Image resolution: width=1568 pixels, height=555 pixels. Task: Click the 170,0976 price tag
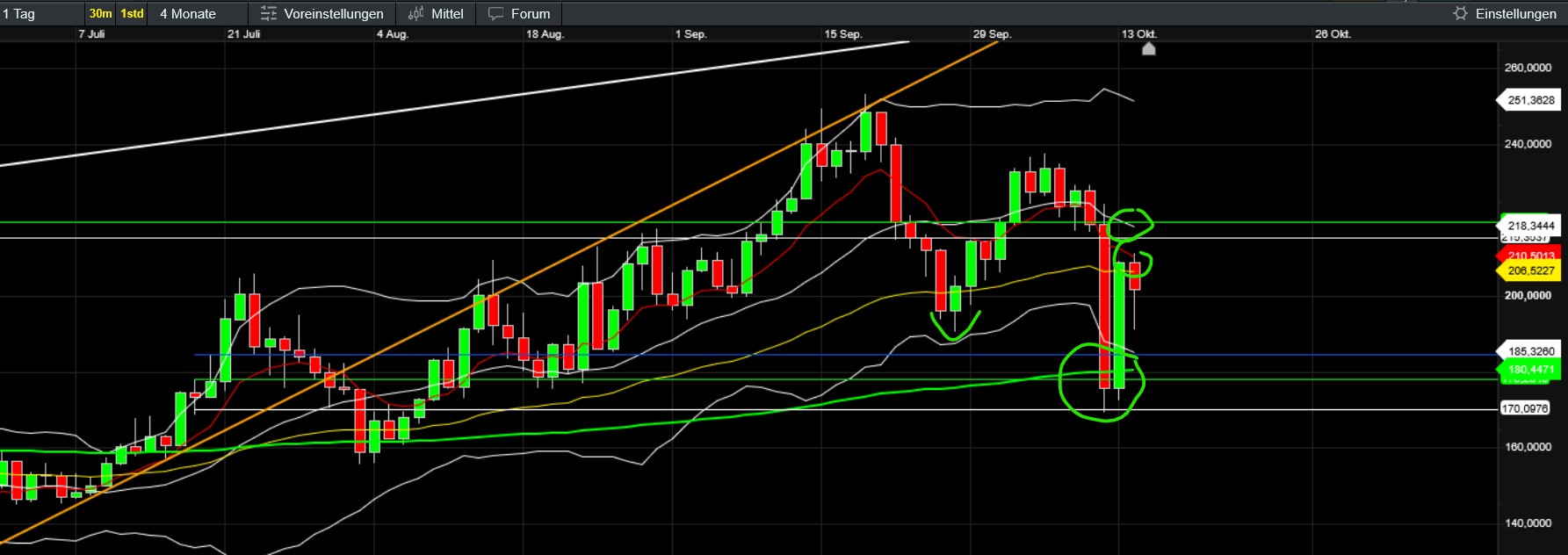click(1525, 408)
